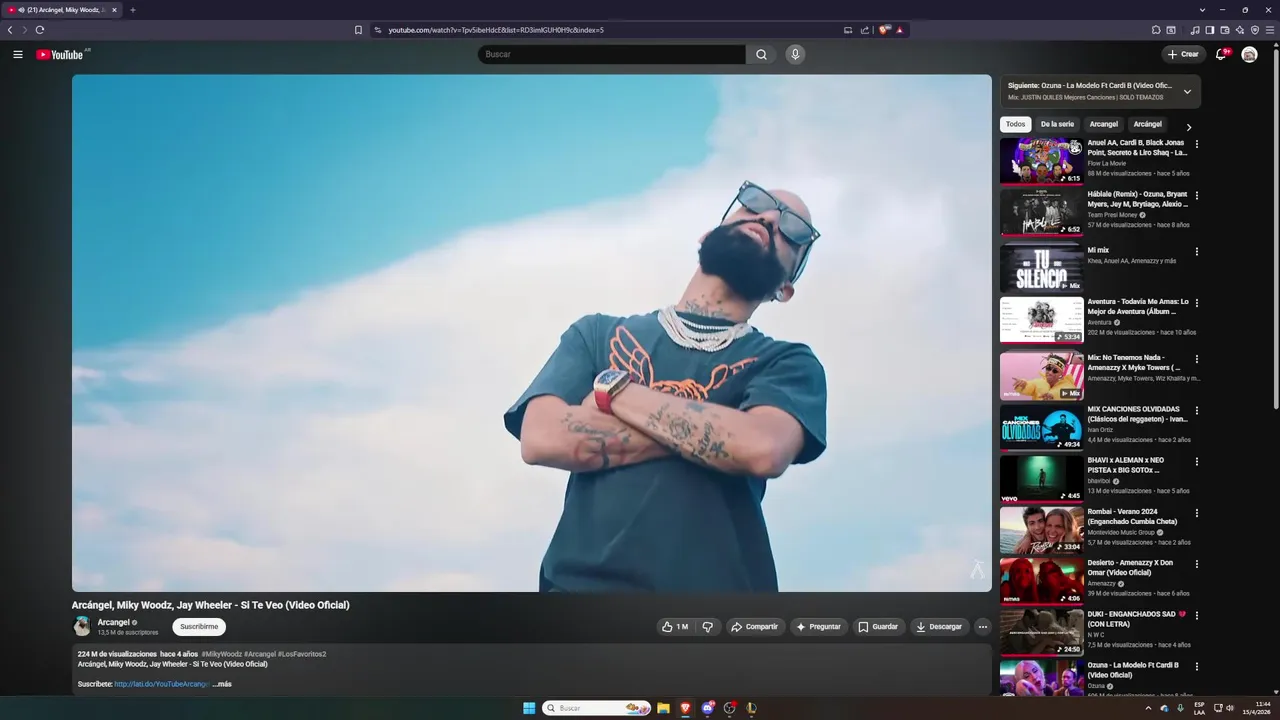Open the taskbar clock and date
The width and height of the screenshot is (1280, 720).
1256,708
